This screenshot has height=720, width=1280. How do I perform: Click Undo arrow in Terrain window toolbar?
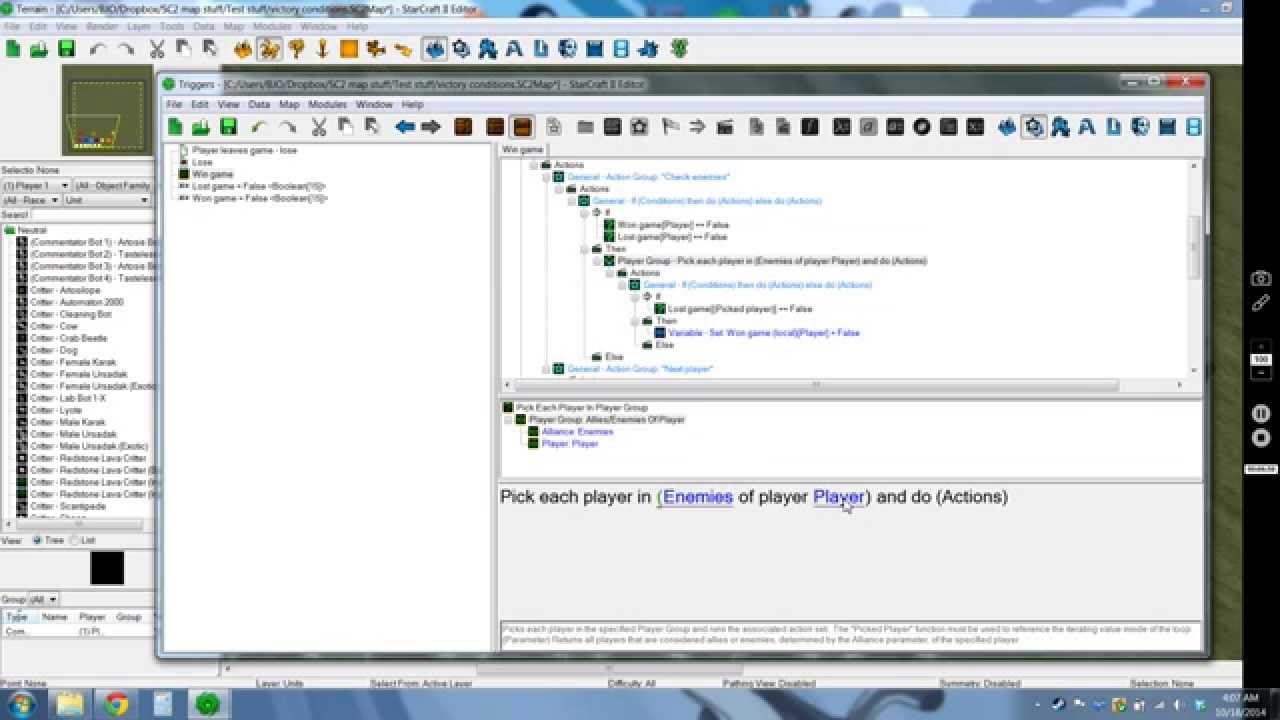pos(99,48)
